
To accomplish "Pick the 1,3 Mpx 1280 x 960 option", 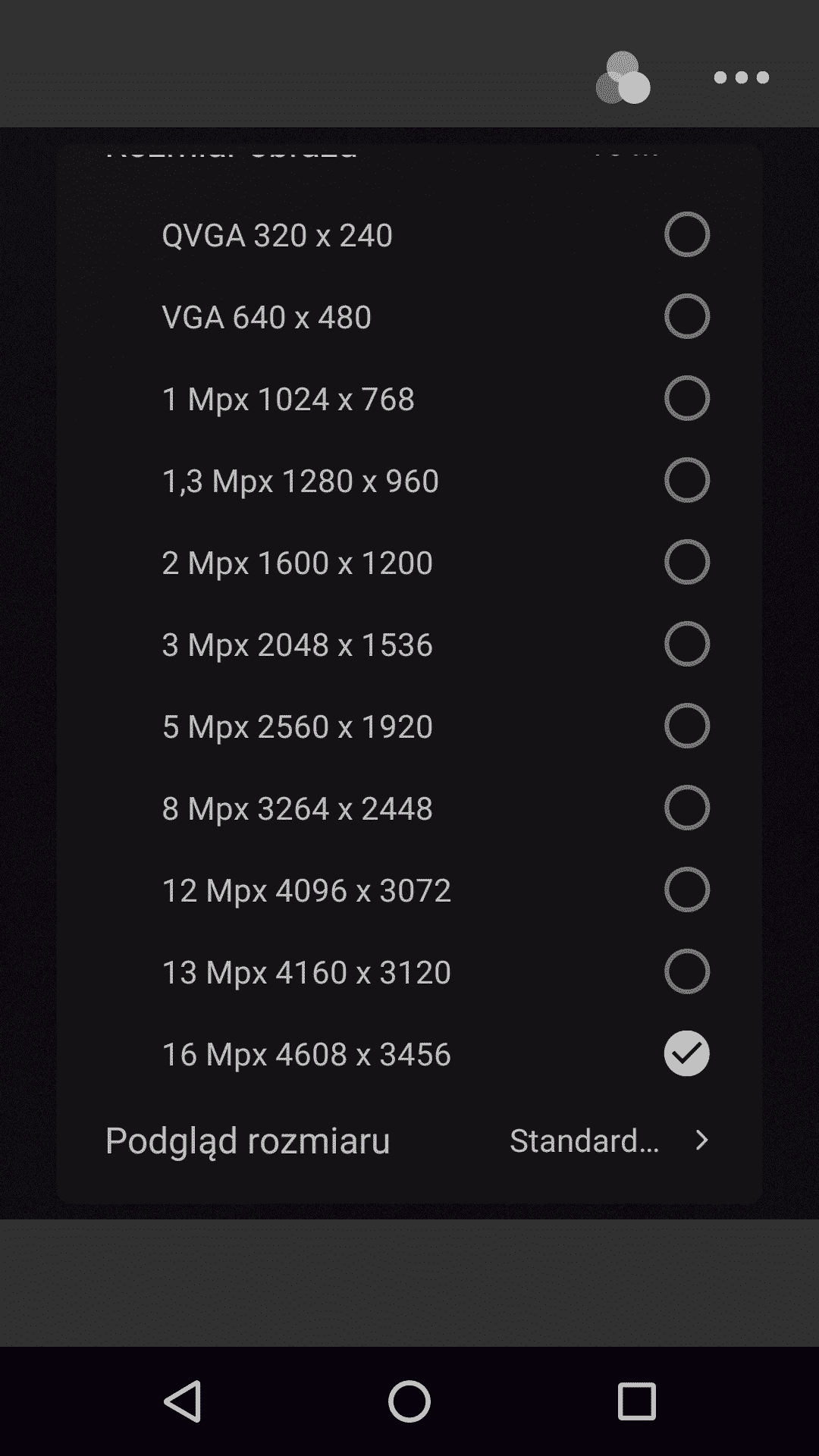I will coord(687,480).
